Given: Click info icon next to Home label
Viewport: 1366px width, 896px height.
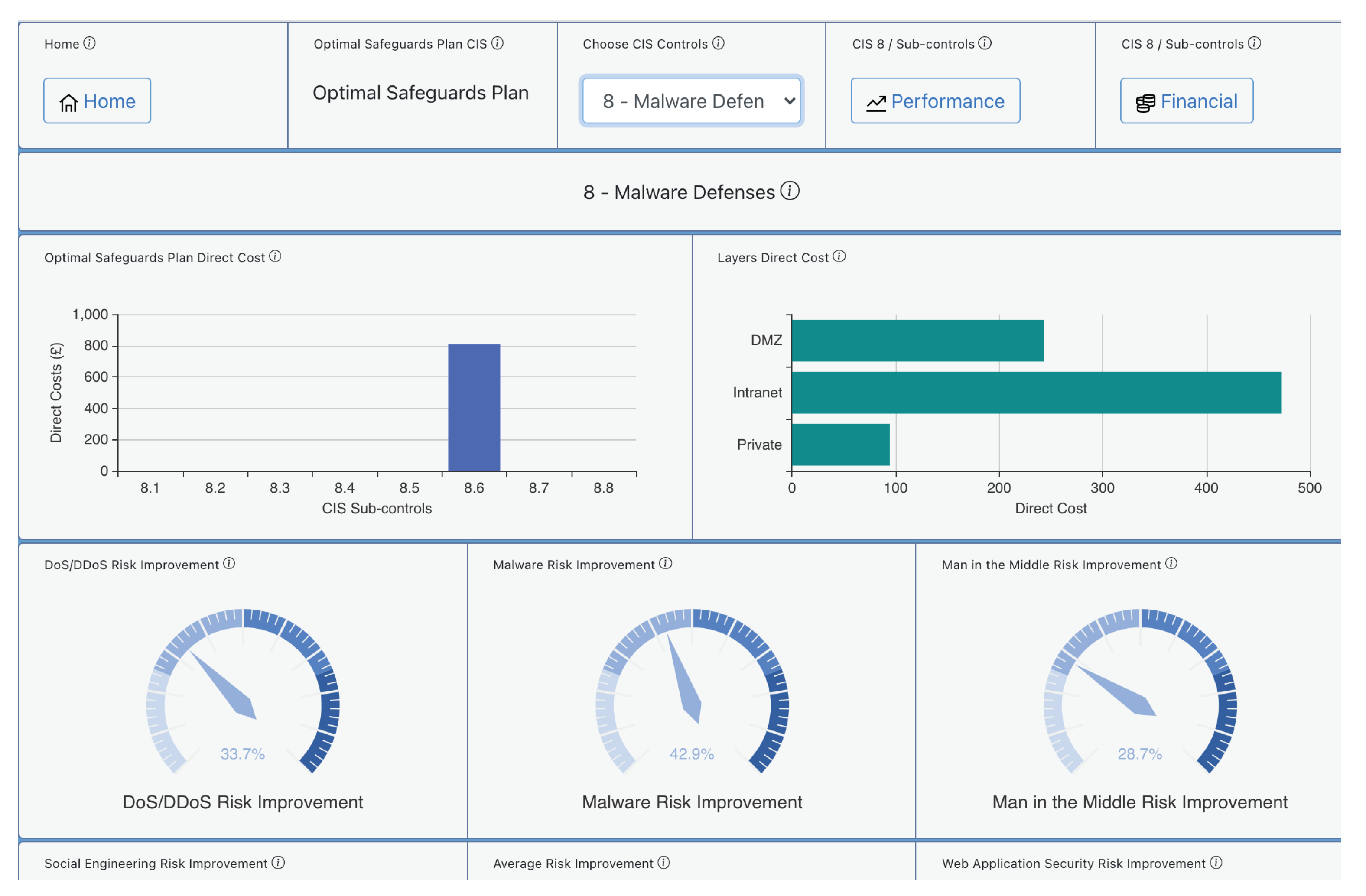Looking at the screenshot, I should click(x=90, y=44).
